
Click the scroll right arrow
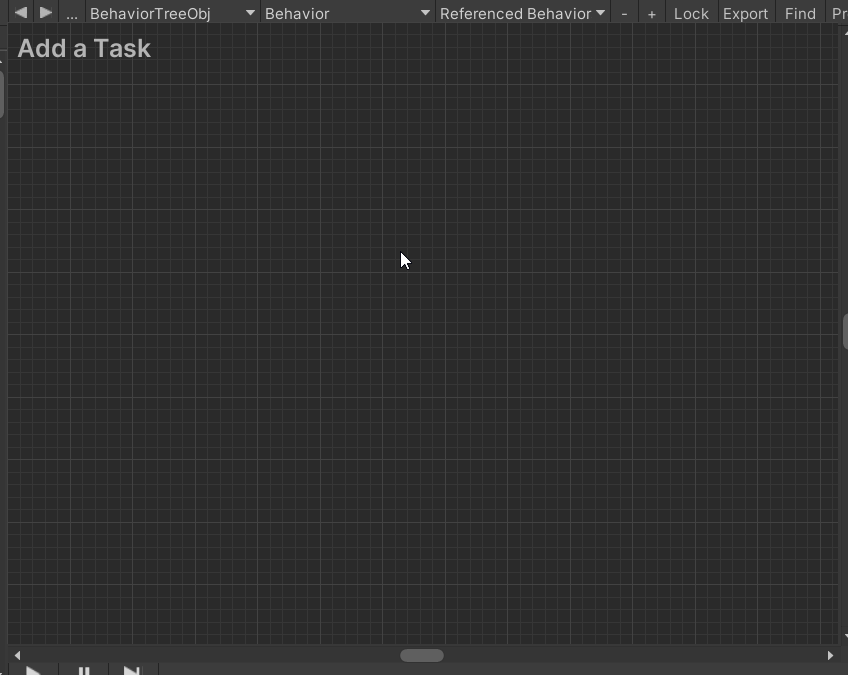click(x=830, y=655)
